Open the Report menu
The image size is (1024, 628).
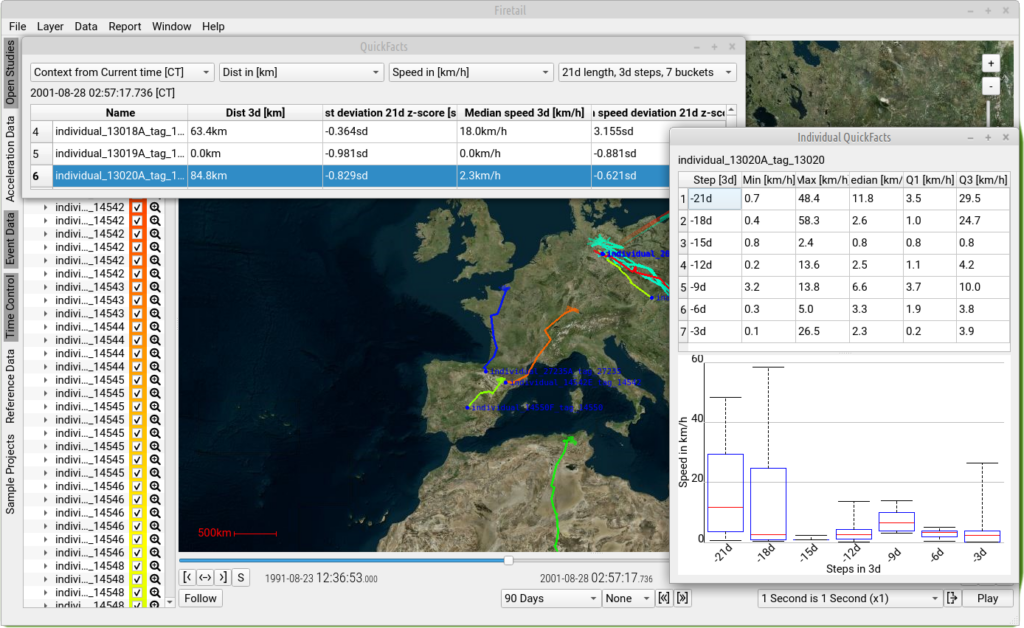(x=125, y=26)
